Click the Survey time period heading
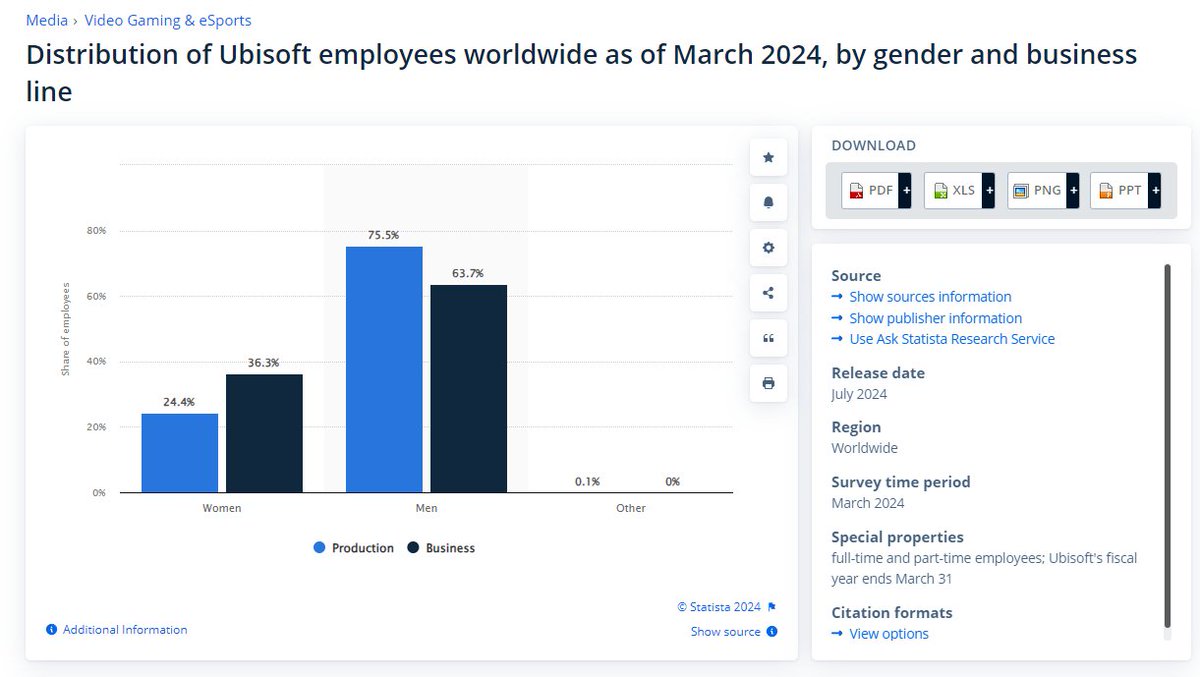 (901, 482)
